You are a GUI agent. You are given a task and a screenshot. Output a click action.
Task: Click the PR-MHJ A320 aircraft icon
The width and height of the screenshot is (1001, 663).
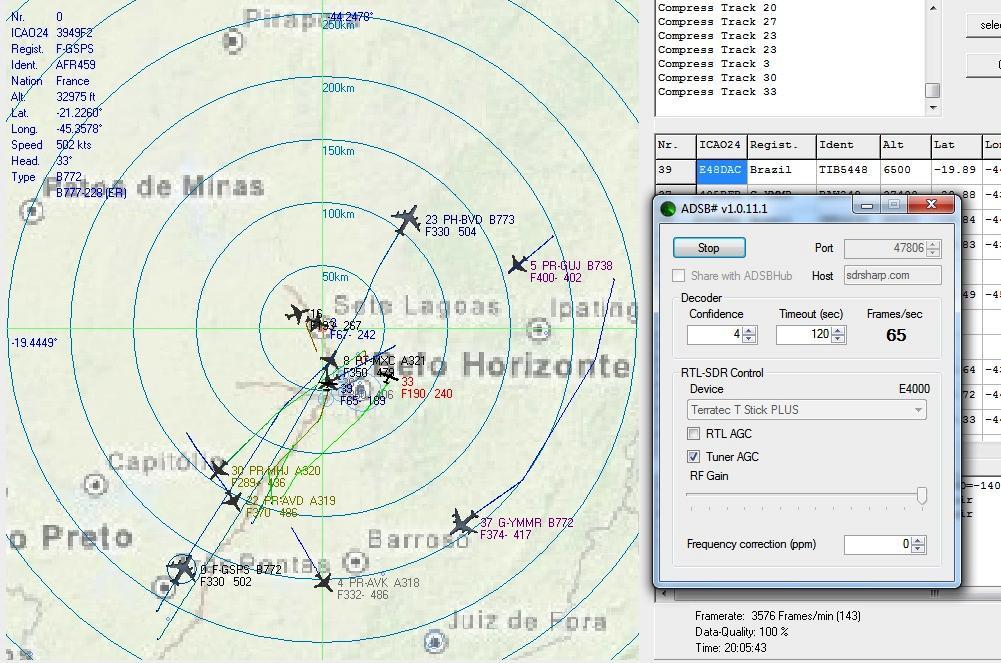(219, 469)
